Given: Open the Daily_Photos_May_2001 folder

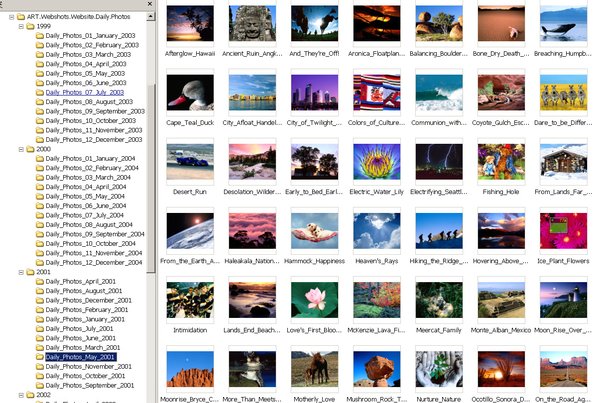Looking at the screenshot, I should [x=80, y=356].
